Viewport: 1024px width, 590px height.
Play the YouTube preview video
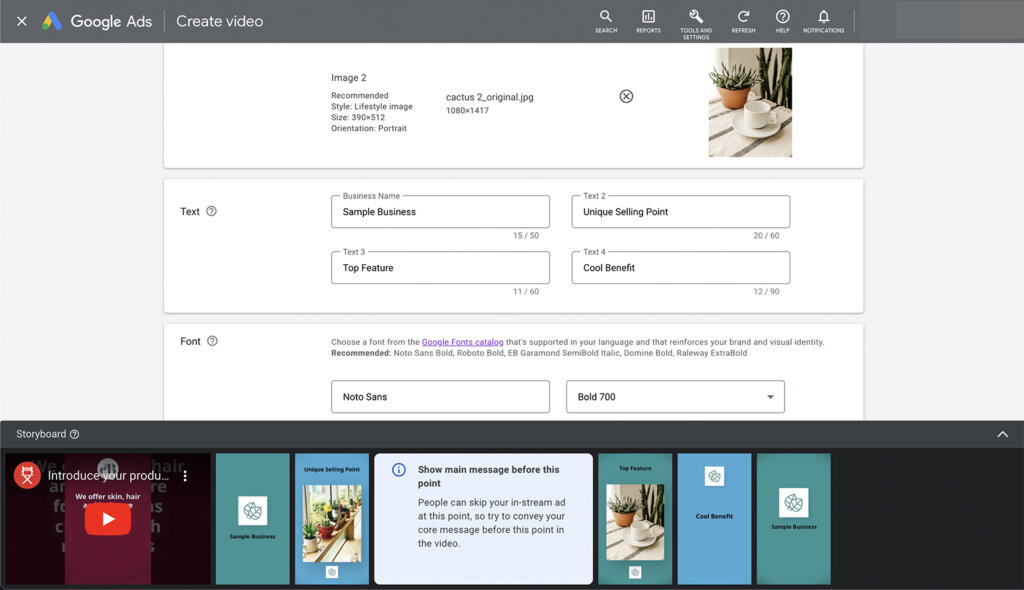[107, 519]
